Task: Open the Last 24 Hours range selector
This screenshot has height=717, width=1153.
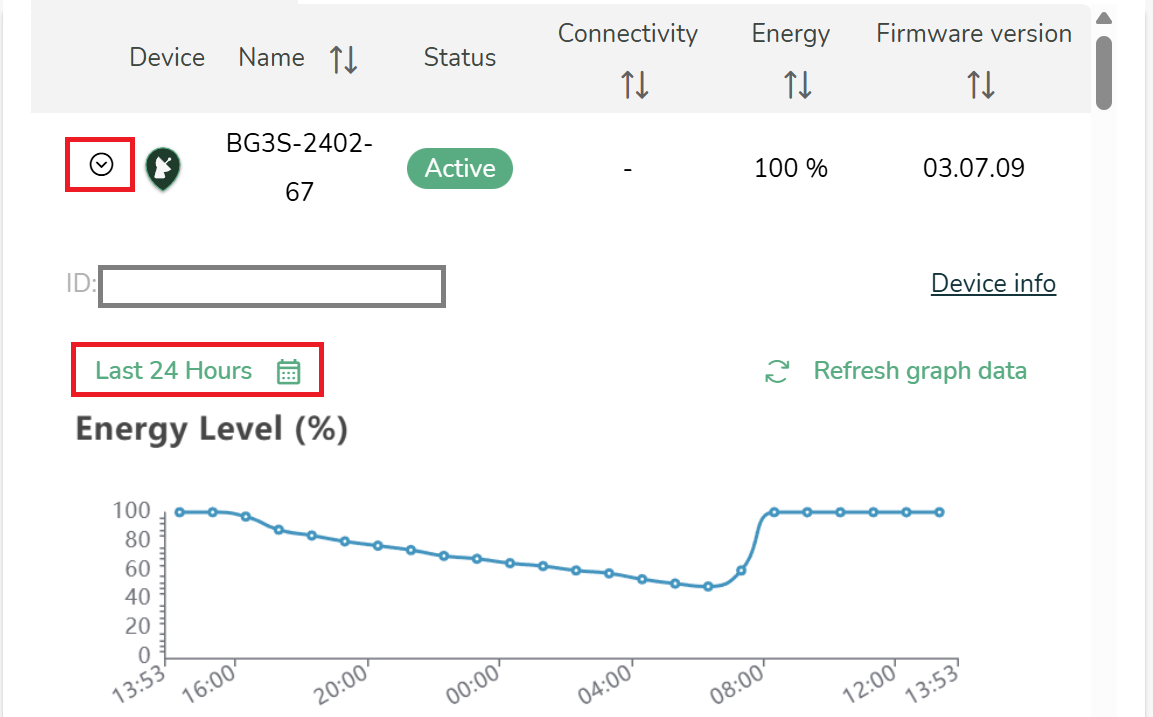Action: point(174,371)
